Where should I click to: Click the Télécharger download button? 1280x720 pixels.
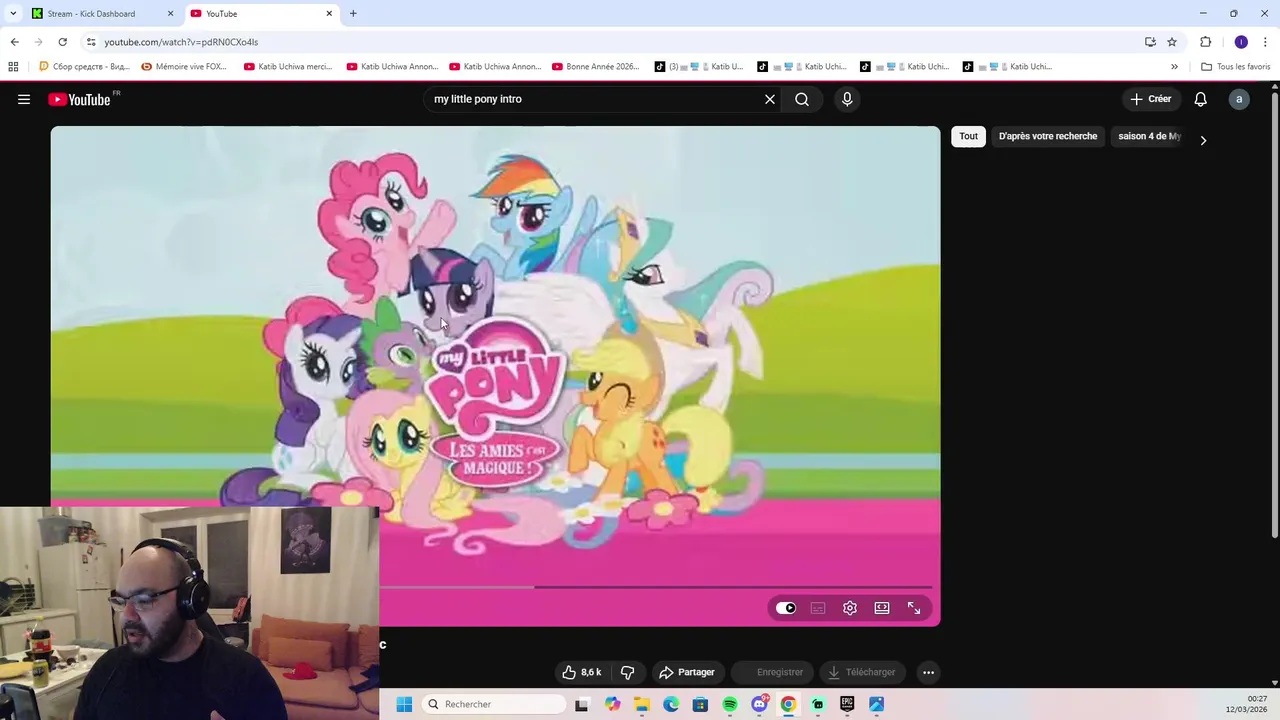point(860,672)
